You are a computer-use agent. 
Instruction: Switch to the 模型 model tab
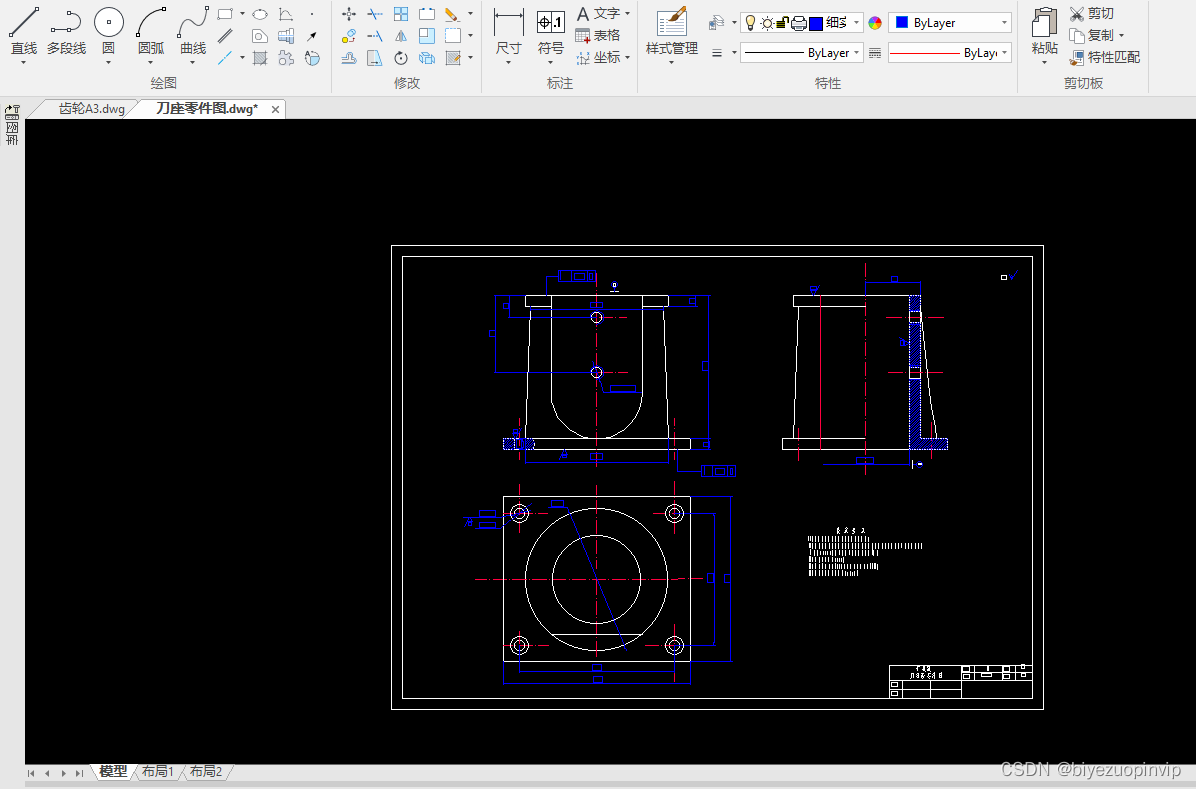(113, 771)
